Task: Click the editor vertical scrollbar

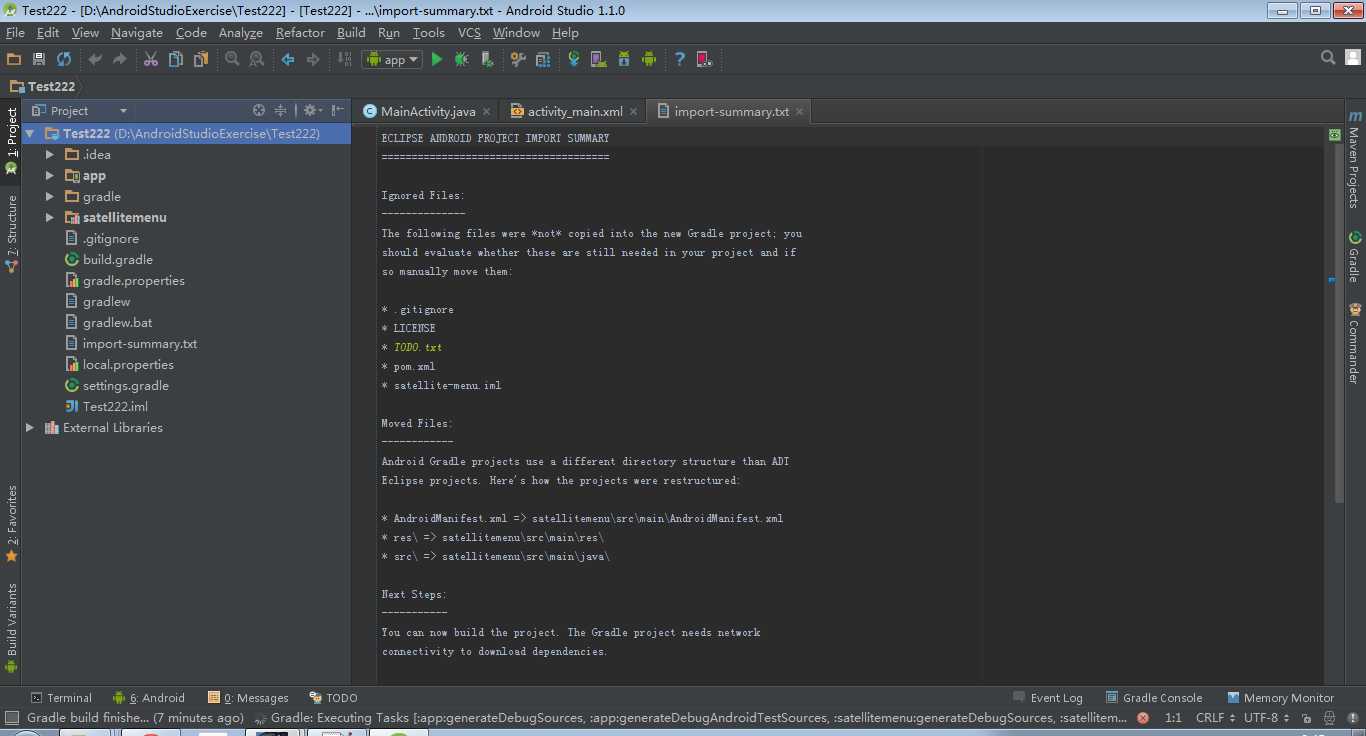Action: 1339,325
